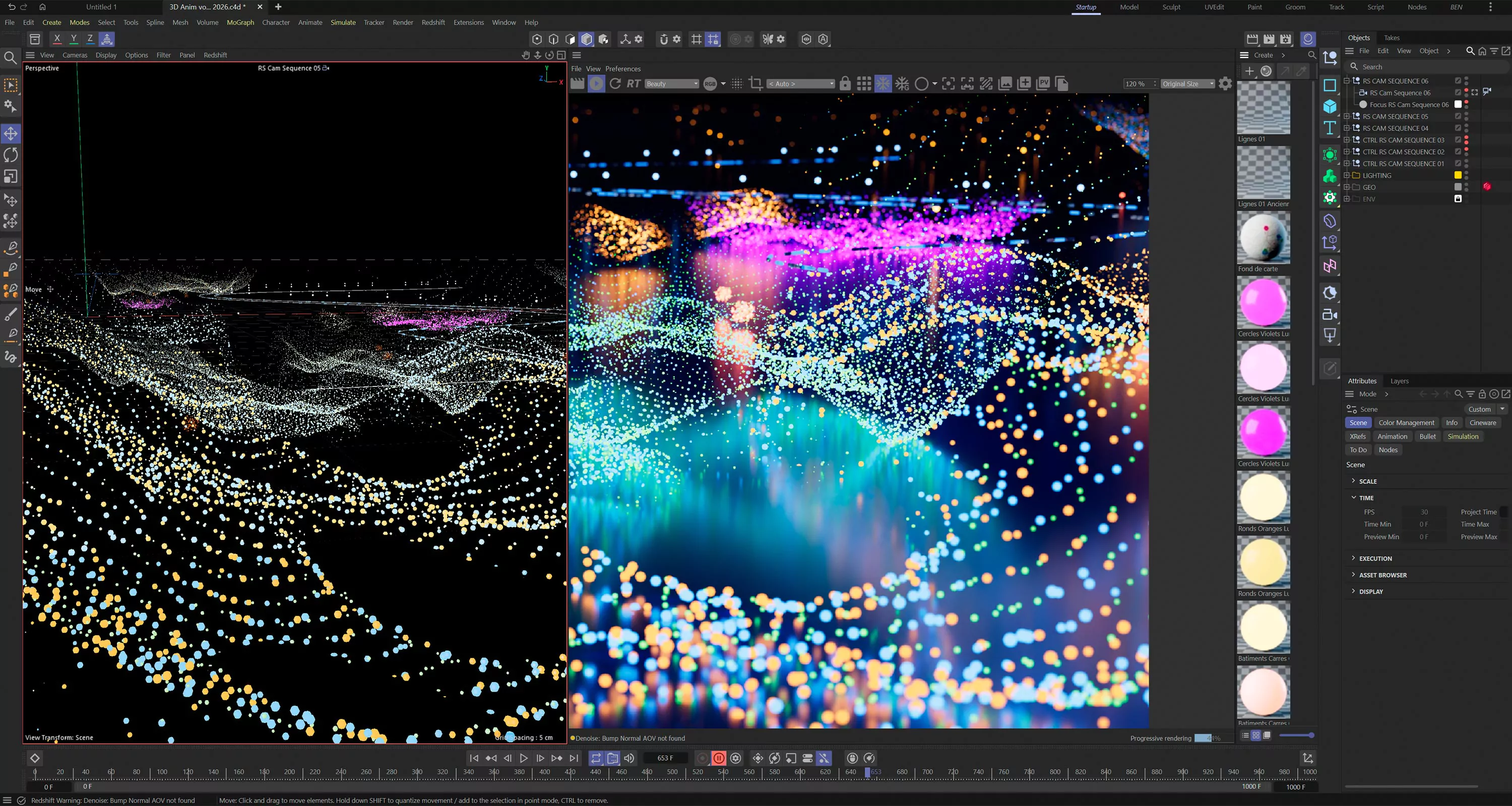Select the Rotate tool in left toolbar

11,155
